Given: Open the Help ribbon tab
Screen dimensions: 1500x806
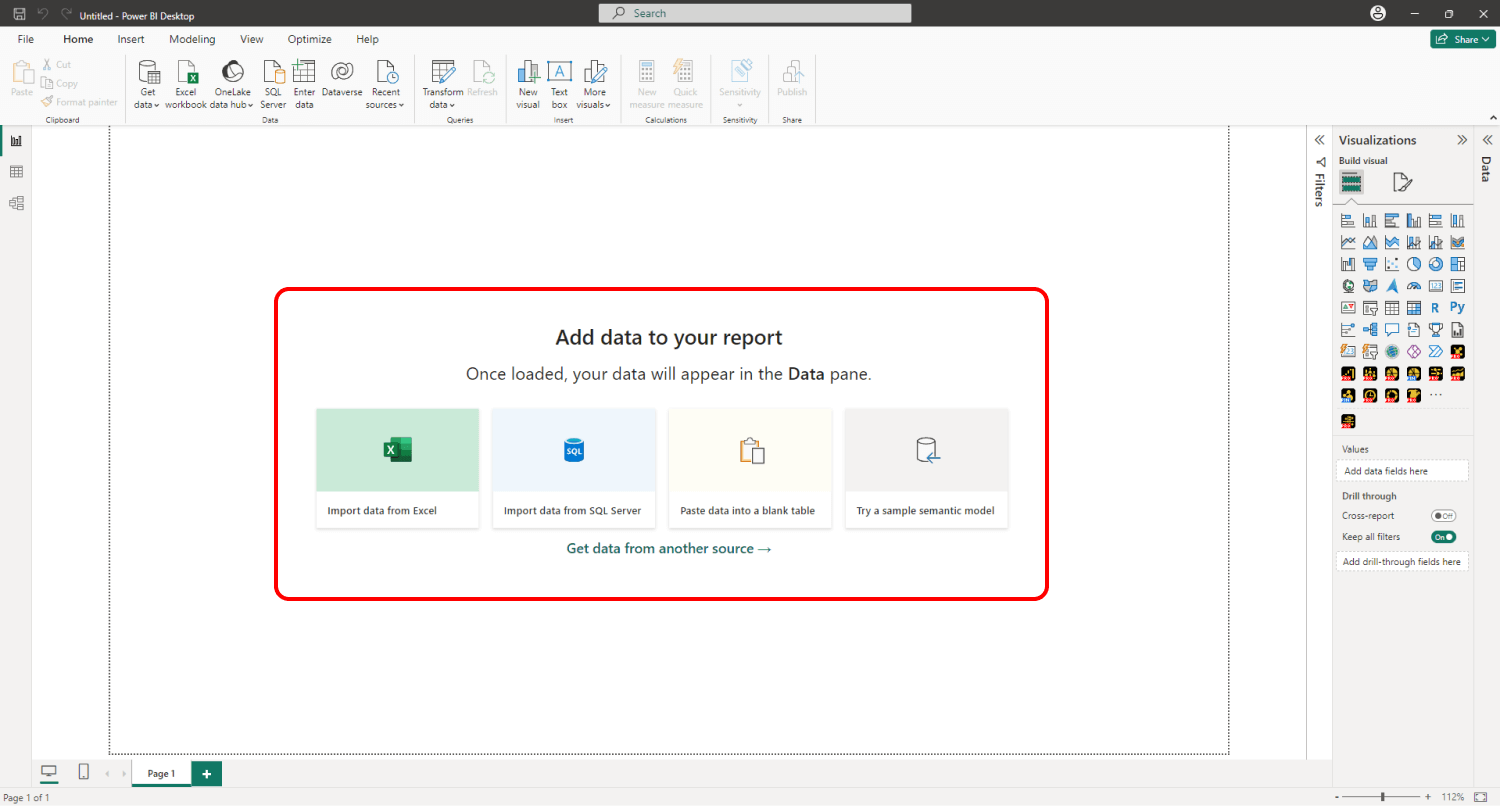Looking at the screenshot, I should click(x=367, y=39).
